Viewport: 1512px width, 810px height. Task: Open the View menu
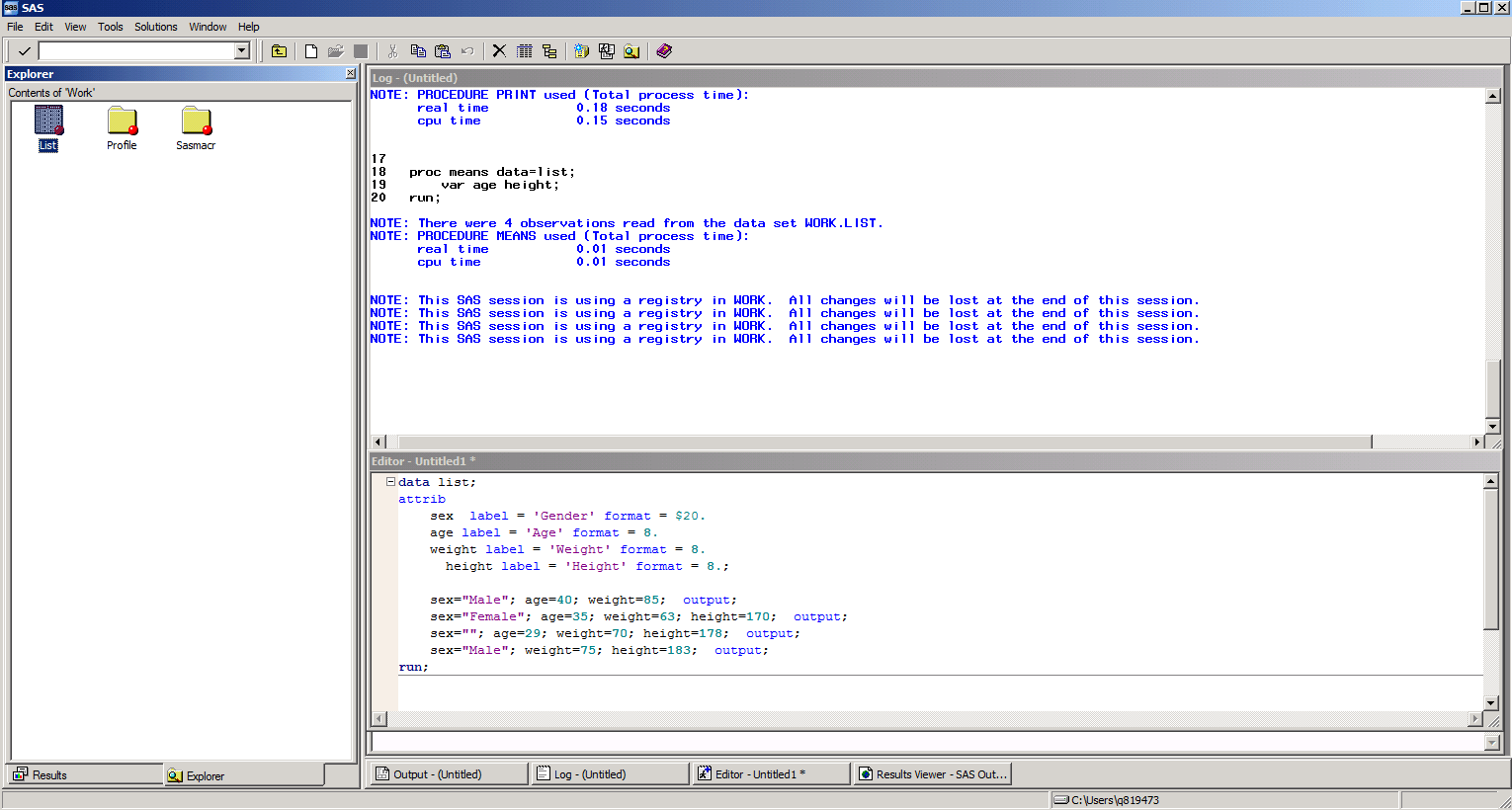pyautogui.click(x=75, y=27)
